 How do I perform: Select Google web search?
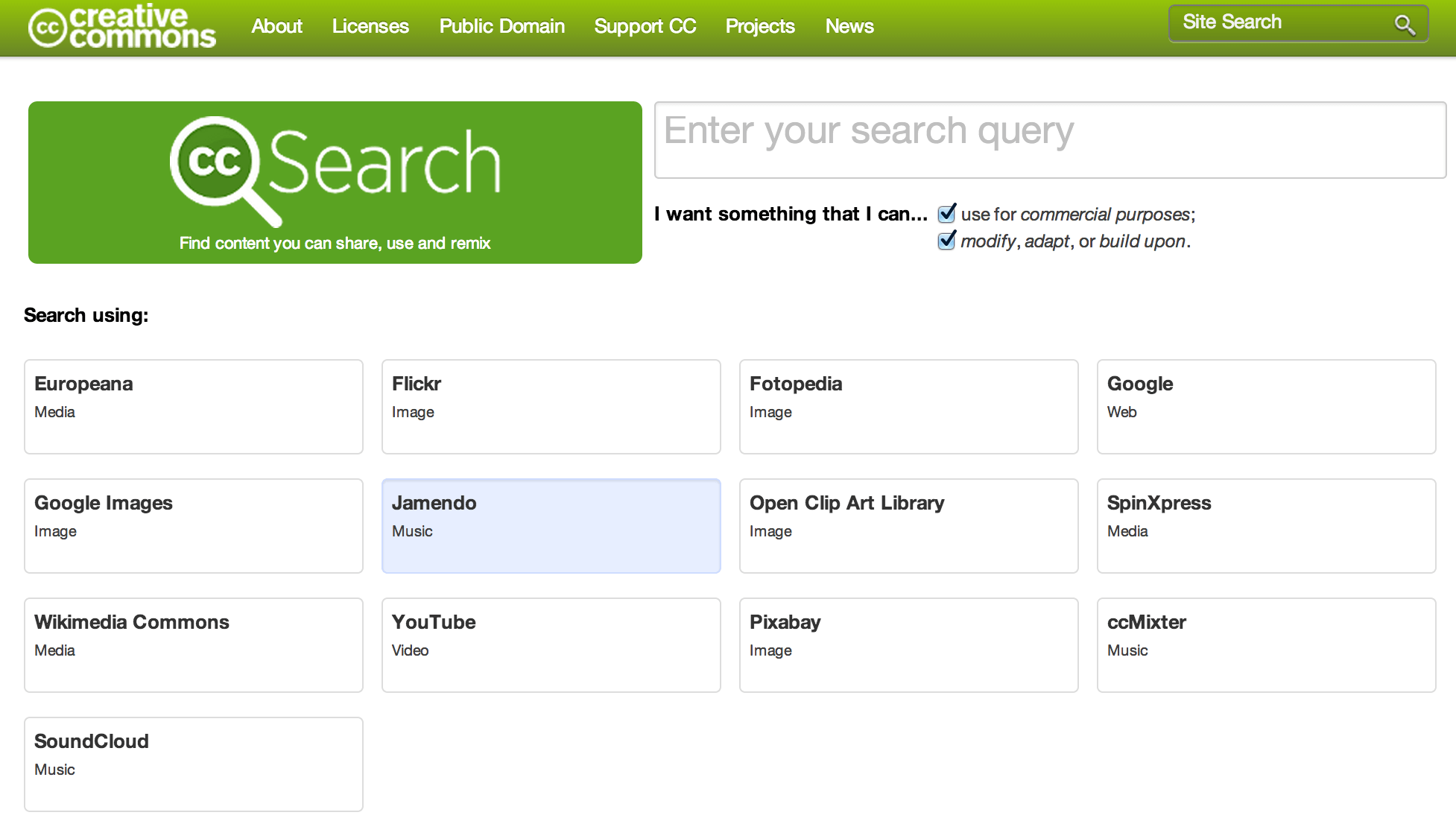(x=1267, y=407)
